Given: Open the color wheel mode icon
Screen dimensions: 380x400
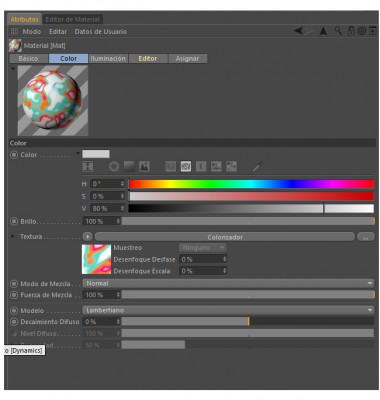Looking at the screenshot, I should pos(114,166).
